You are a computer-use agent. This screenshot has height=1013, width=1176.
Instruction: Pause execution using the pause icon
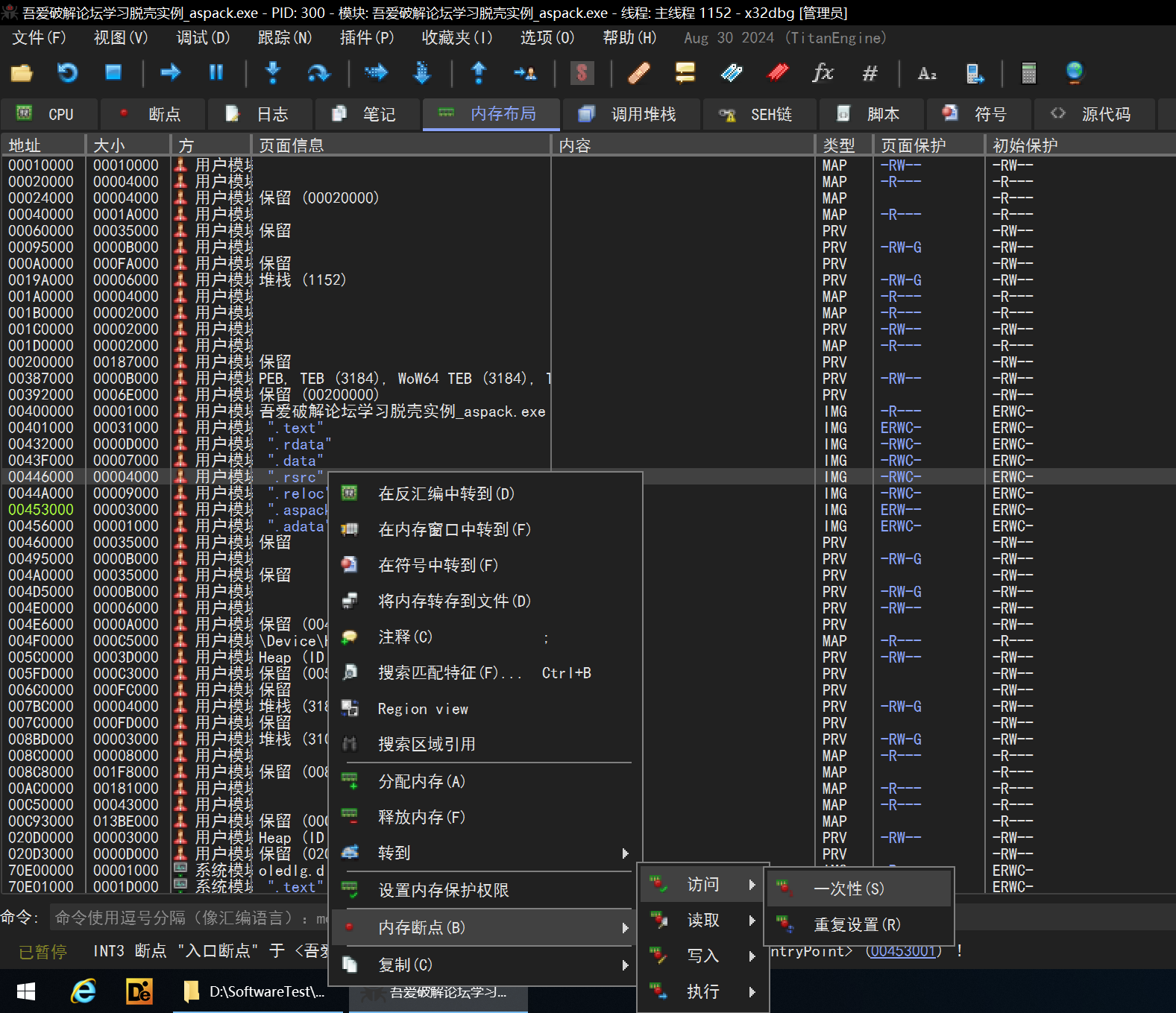coord(216,72)
